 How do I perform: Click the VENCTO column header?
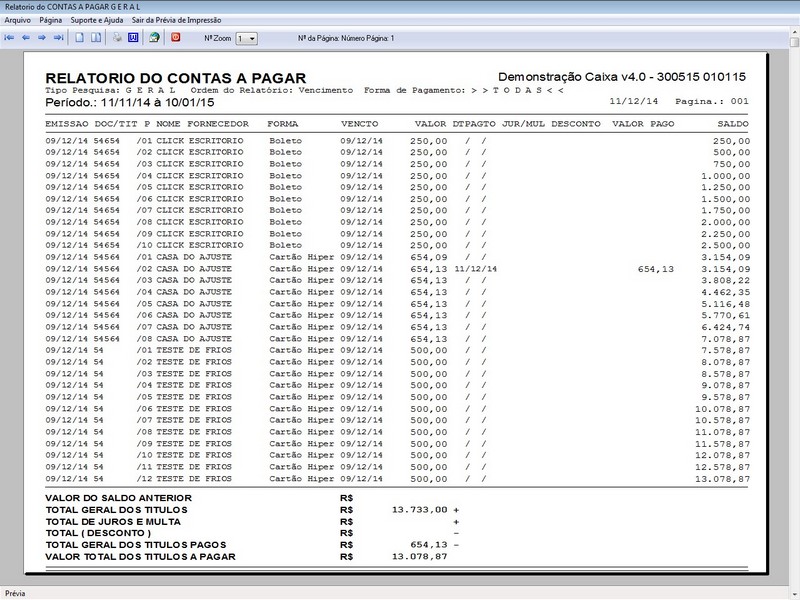click(360, 124)
